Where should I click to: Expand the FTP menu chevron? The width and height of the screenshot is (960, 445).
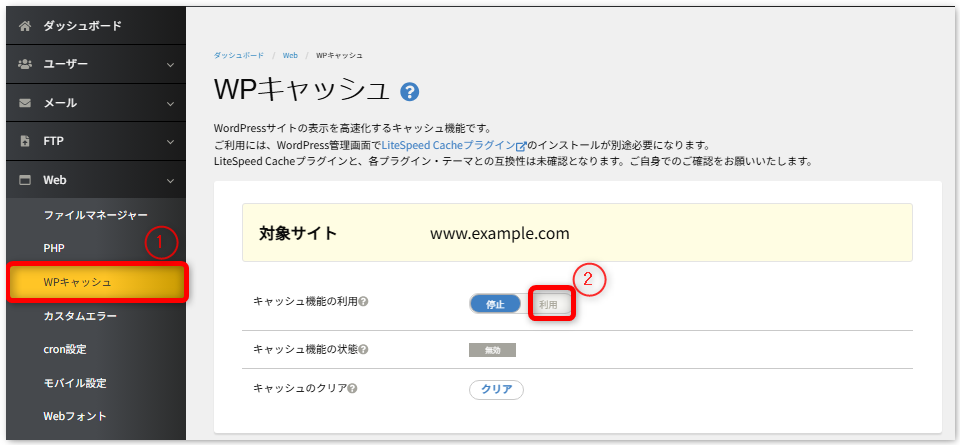tap(171, 141)
